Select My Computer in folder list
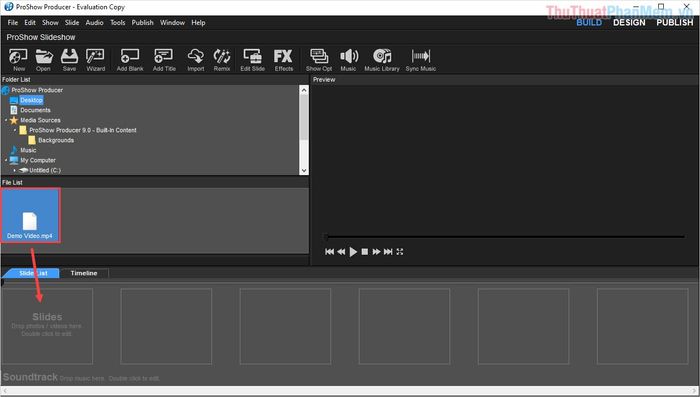Screen dimensions: 700x397 [38, 160]
